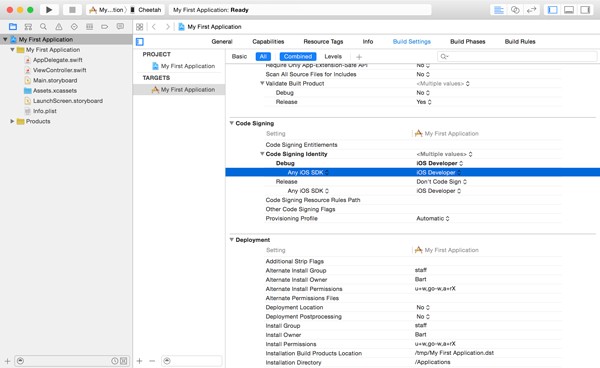Open the Symbol navigator icon
The width and height of the screenshot is (600, 368).
[x=28, y=26]
